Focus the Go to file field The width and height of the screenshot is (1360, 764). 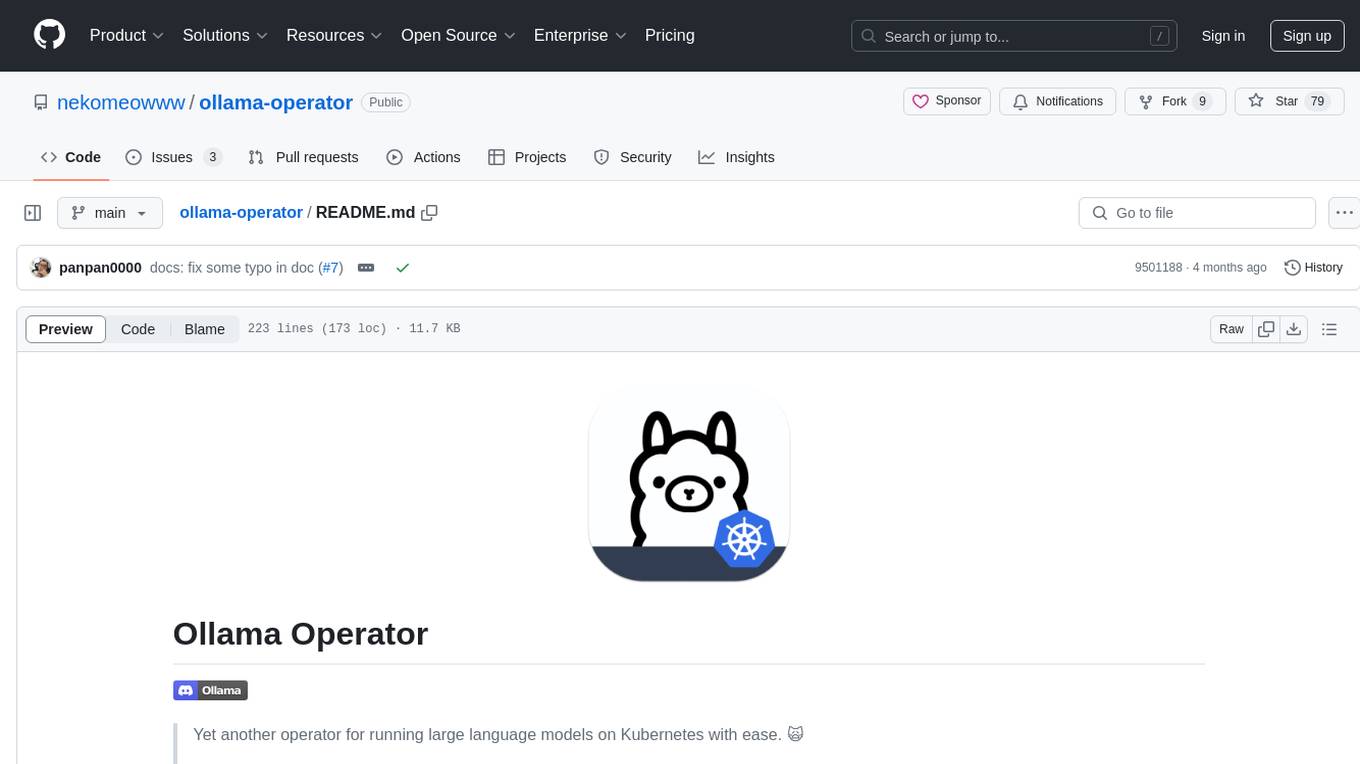pyautogui.click(x=1197, y=213)
